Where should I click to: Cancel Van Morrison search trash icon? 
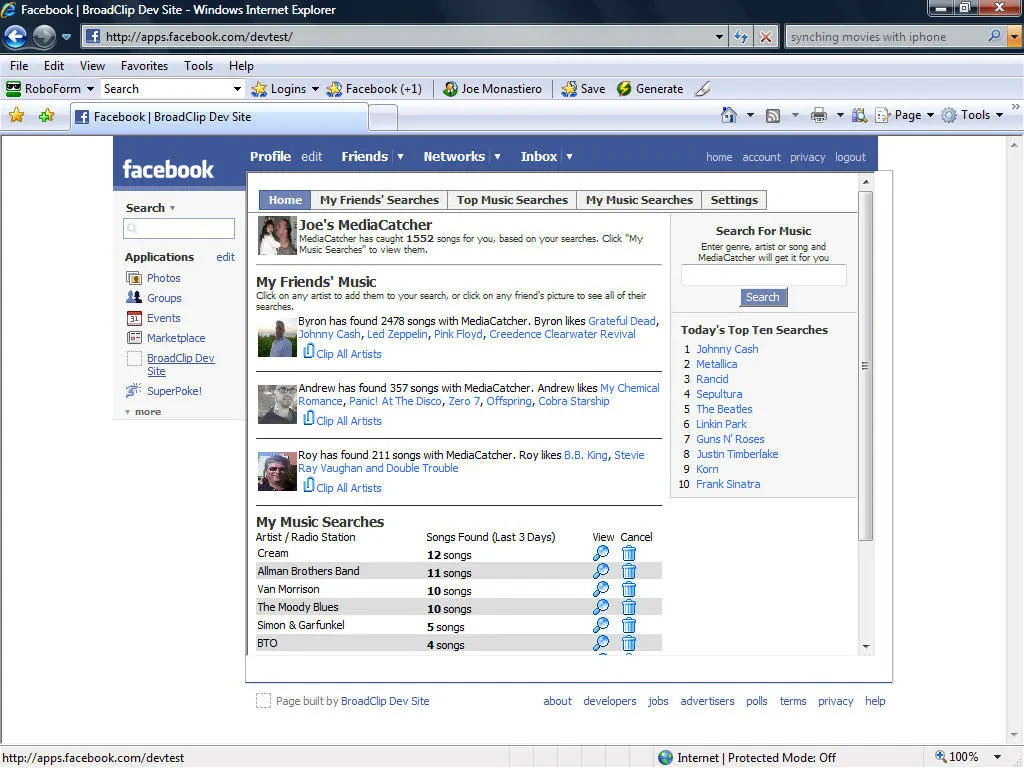click(629, 590)
